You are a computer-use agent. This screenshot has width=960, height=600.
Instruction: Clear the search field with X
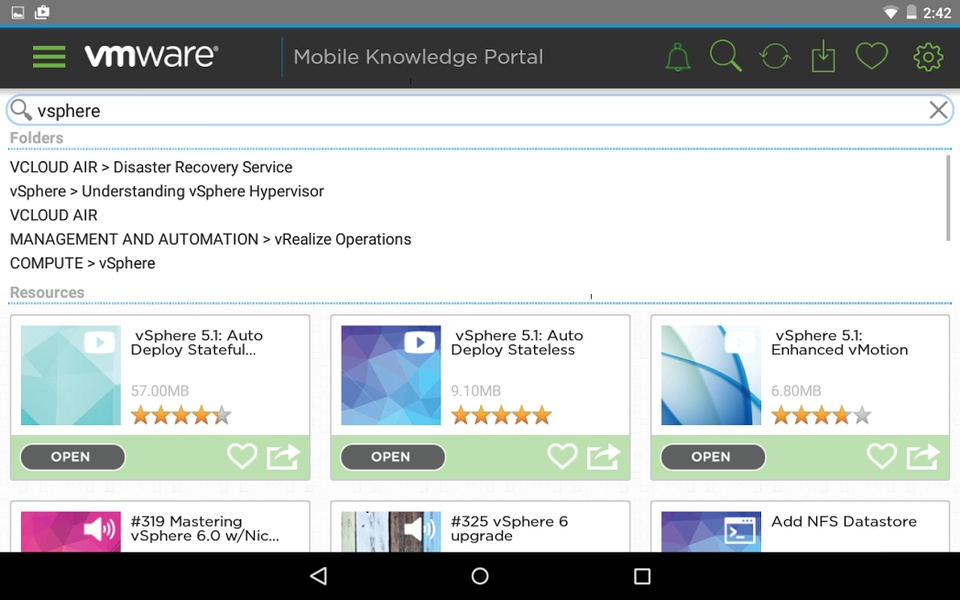(x=938, y=110)
